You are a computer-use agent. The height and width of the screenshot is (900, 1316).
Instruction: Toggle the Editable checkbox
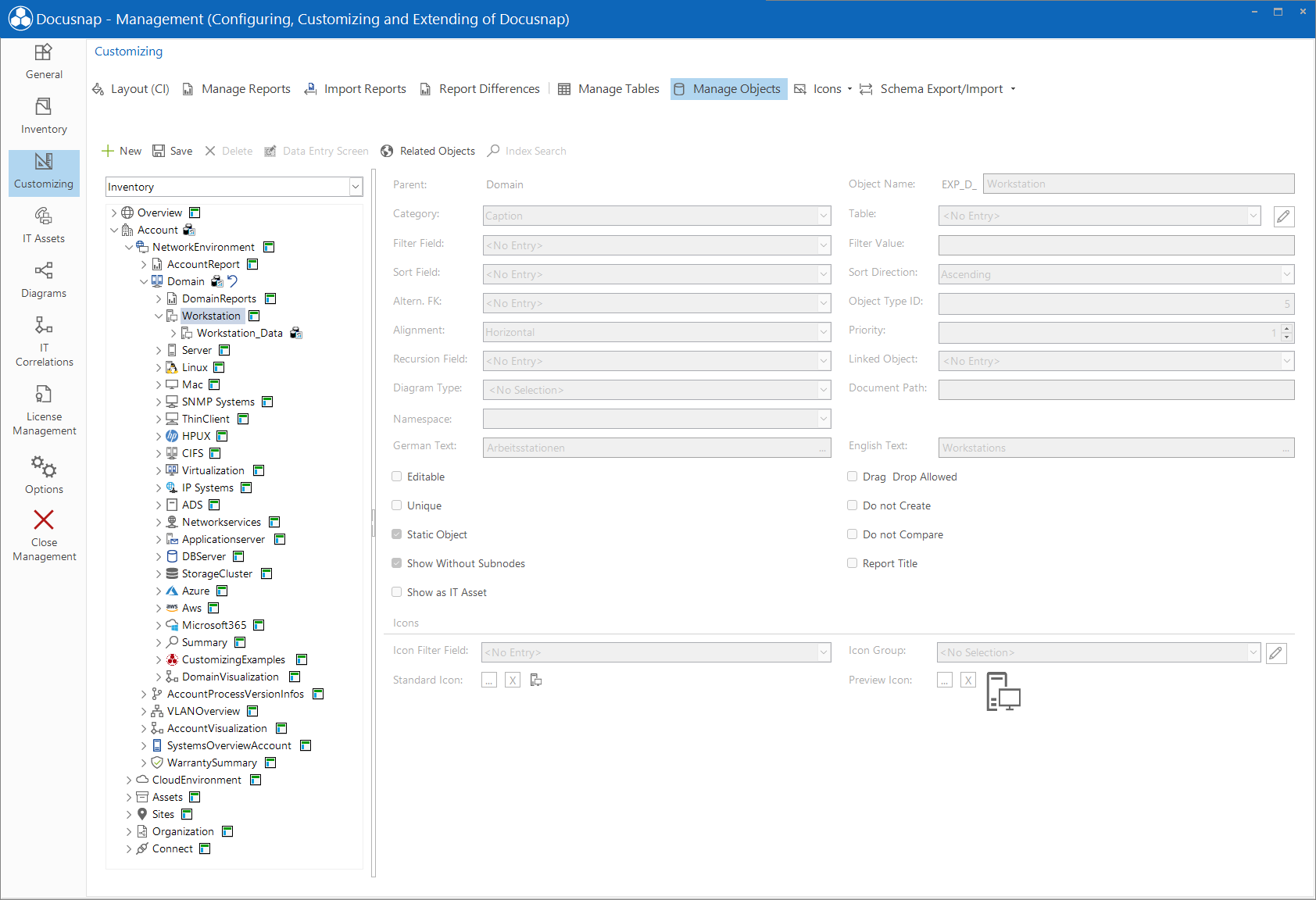pos(397,477)
